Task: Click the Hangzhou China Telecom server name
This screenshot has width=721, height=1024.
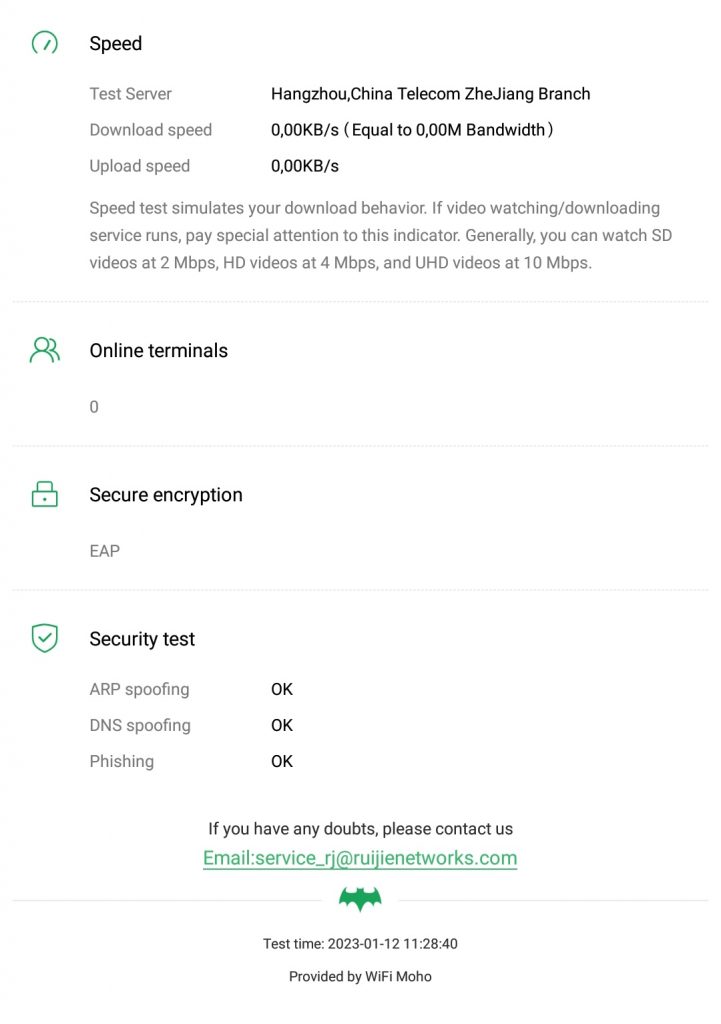Action: [x=430, y=94]
